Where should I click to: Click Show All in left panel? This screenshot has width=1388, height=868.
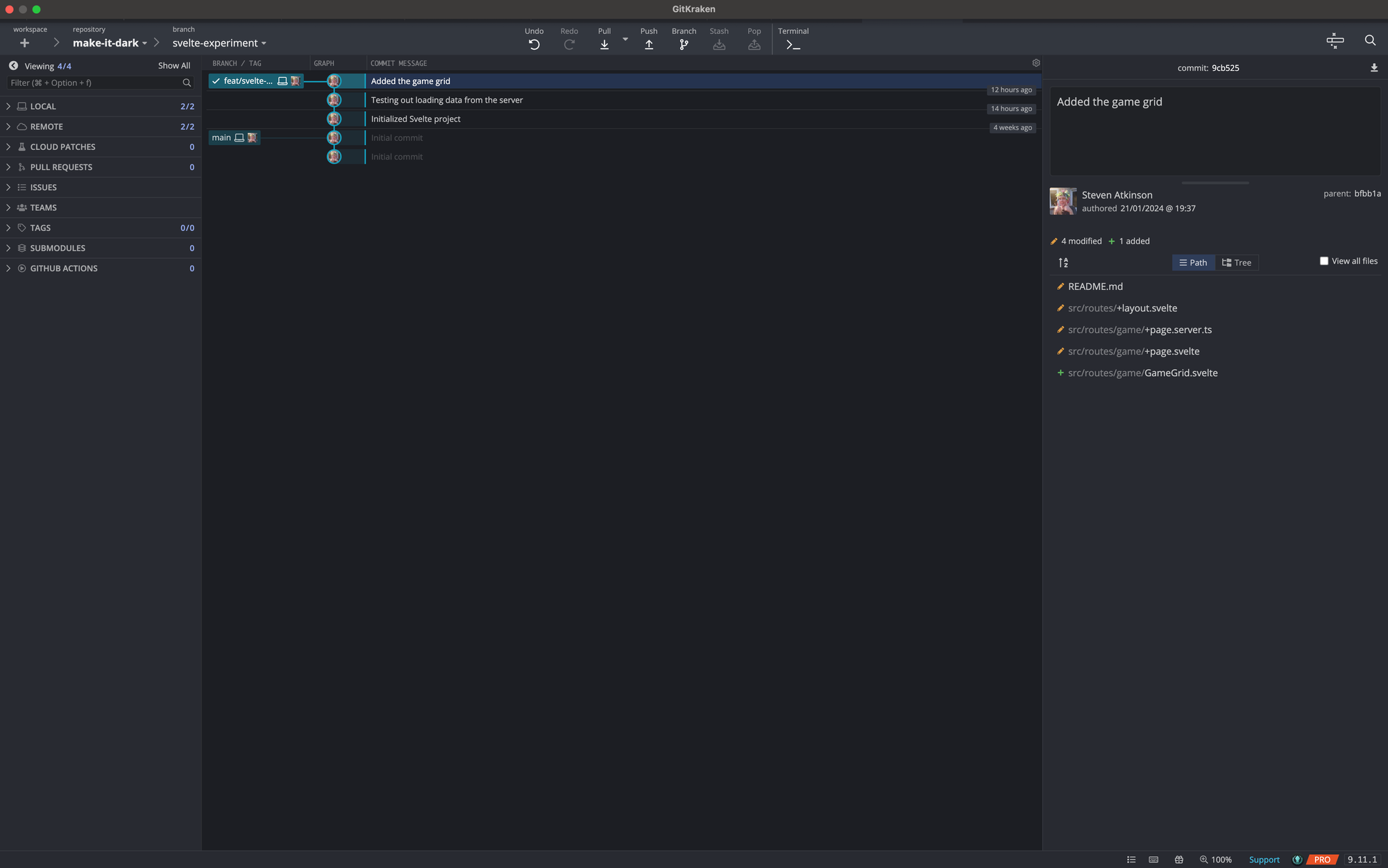[173, 66]
